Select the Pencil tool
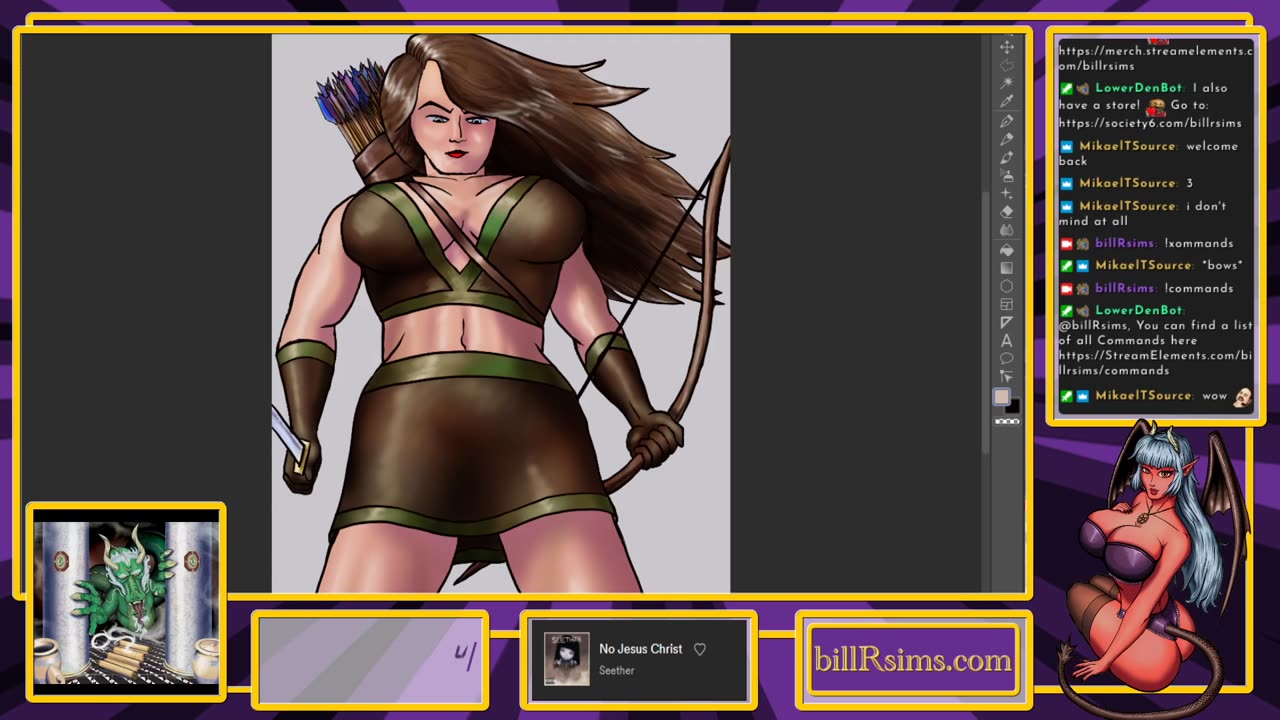Viewport: 1280px width, 720px height. click(1007, 139)
